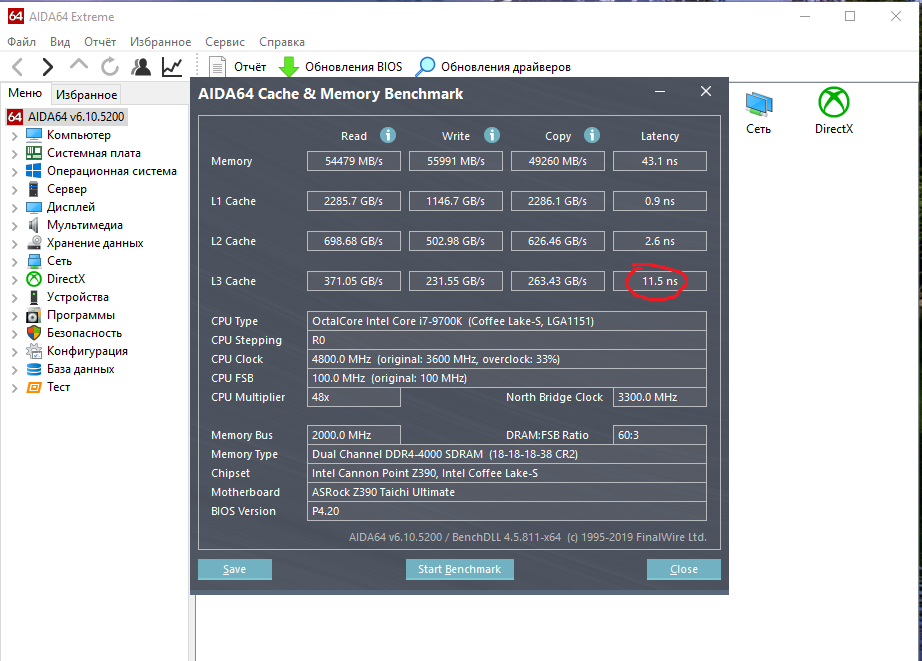Click the Close button in benchmark dialog
Screen dimensions: 922x661
tap(684, 569)
